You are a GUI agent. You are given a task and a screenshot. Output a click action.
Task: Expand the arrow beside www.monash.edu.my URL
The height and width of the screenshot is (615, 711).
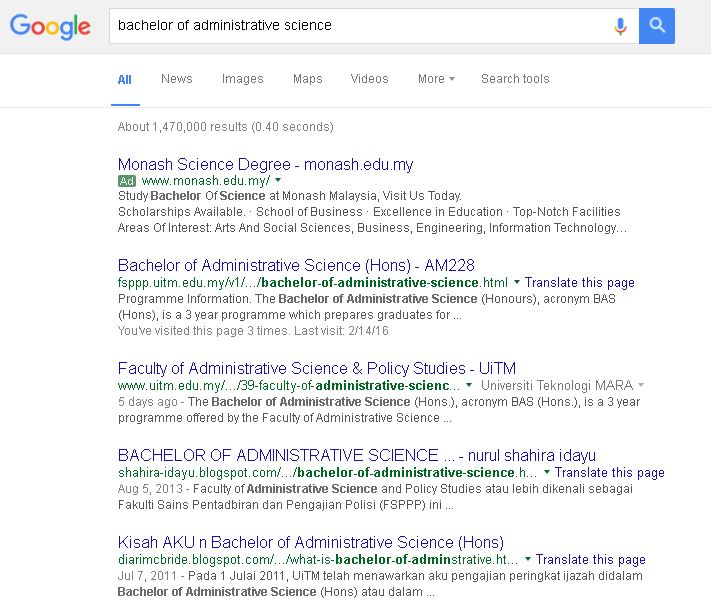point(278,180)
